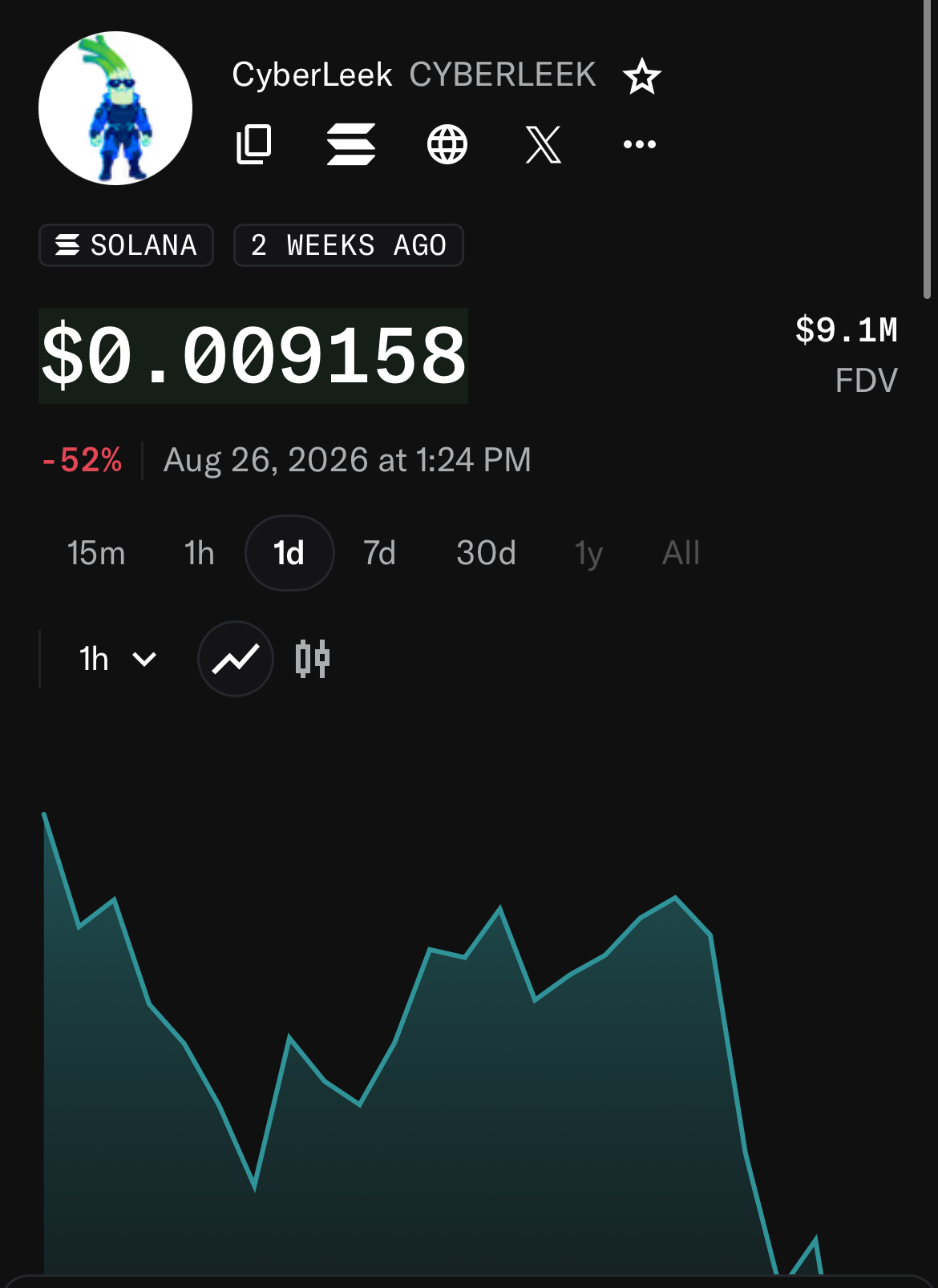The width and height of the screenshot is (938, 1288).
Task: Switch to line chart view
Action: point(236,659)
